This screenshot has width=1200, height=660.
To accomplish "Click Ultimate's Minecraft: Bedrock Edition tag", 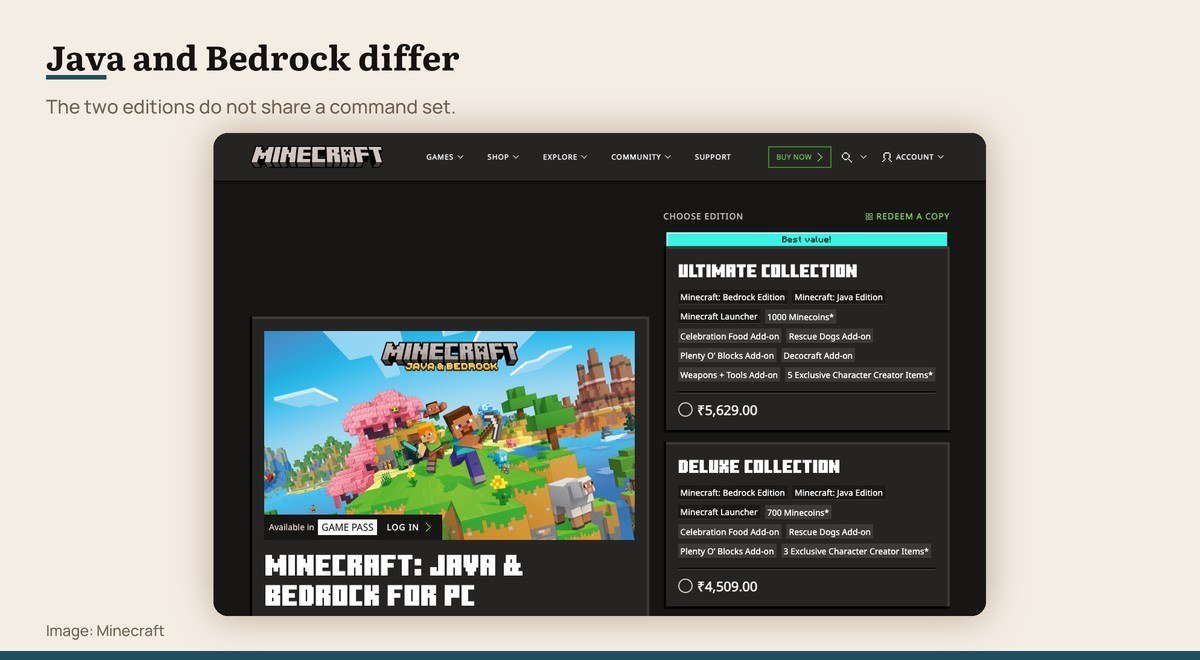I will pyautogui.click(x=733, y=297).
